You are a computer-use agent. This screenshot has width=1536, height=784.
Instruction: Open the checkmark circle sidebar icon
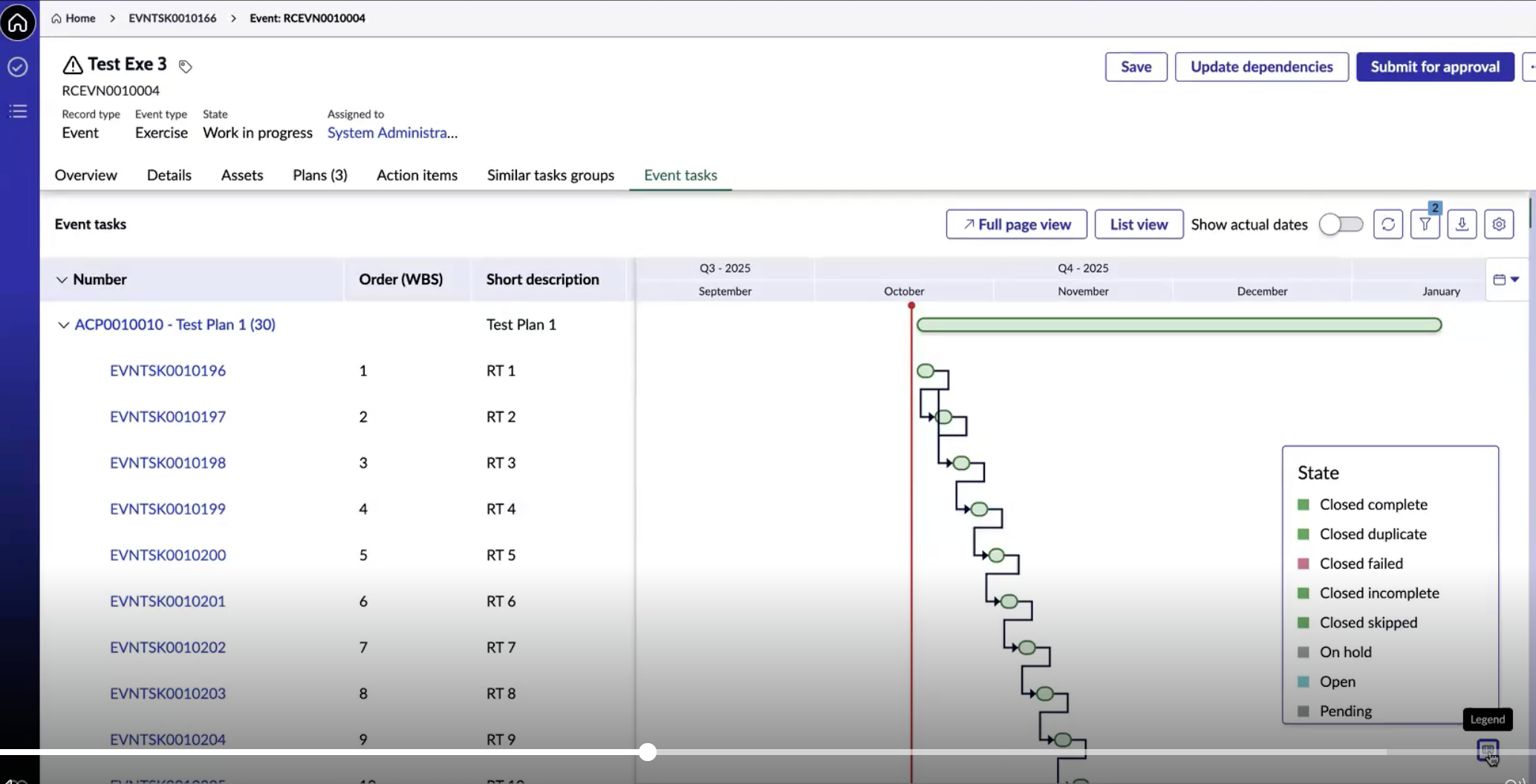pos(18,67)
